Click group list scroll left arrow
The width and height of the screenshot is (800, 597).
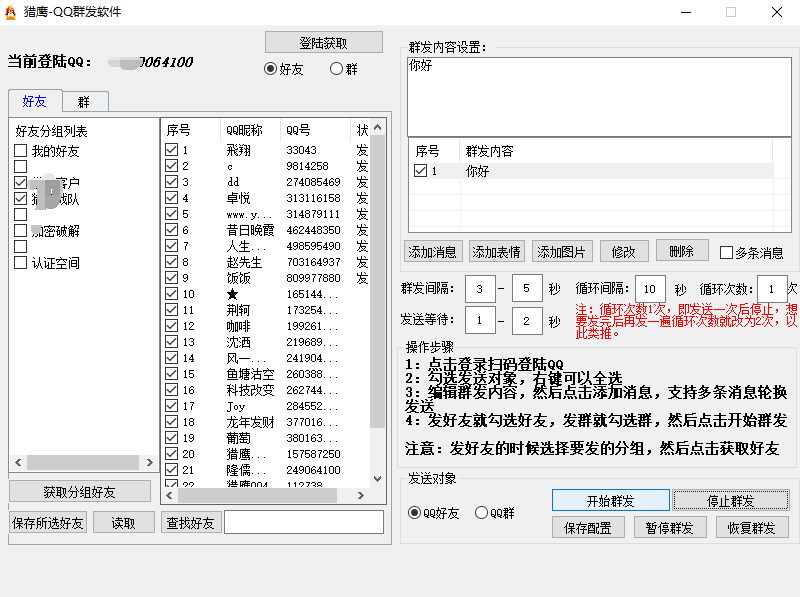point(18,462)
